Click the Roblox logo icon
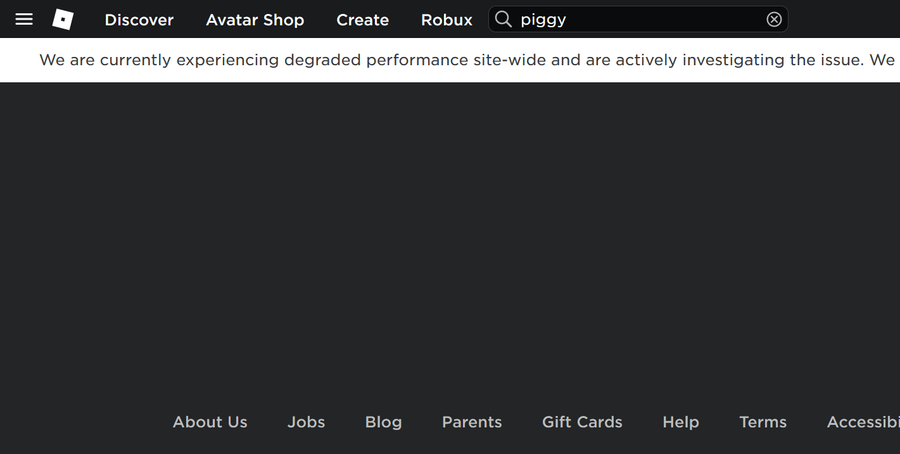This screenshot has width=900, height=454. (63, 20)
